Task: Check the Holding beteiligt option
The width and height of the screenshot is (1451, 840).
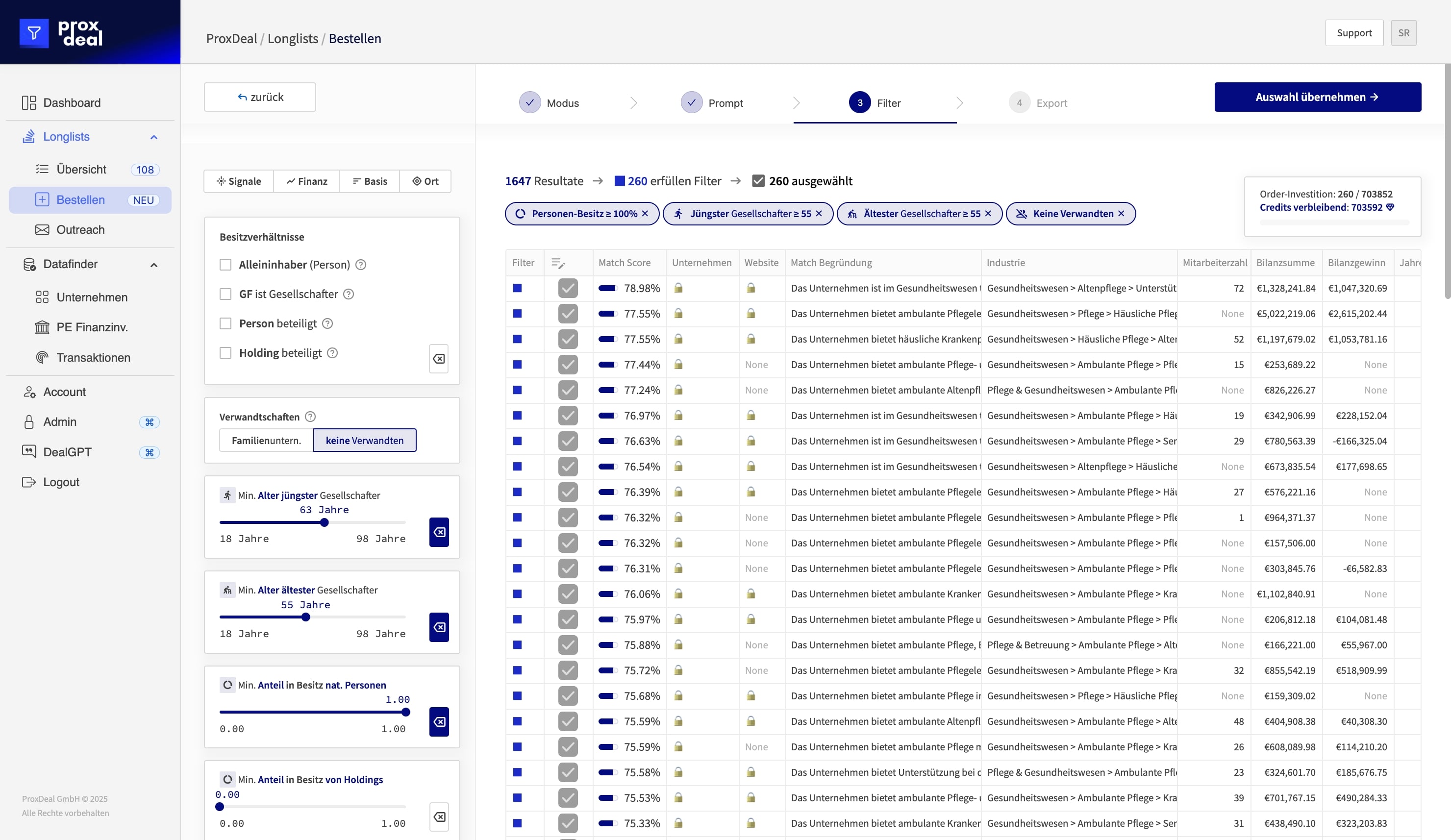Action: pyautogui.click(x=225, y=353)
